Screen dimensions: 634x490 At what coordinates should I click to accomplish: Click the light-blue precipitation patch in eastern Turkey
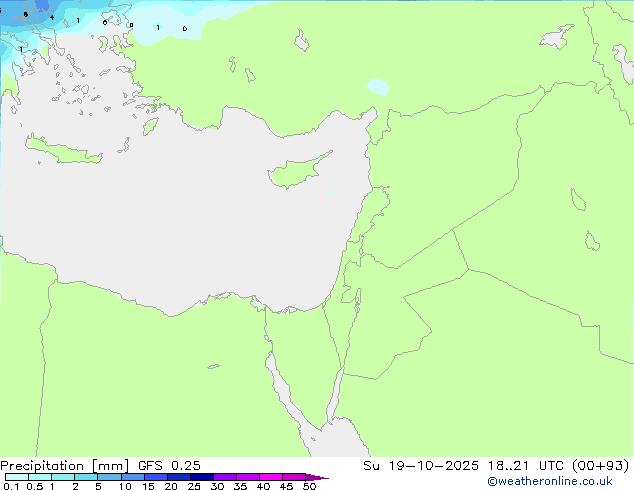coord(377,87)
